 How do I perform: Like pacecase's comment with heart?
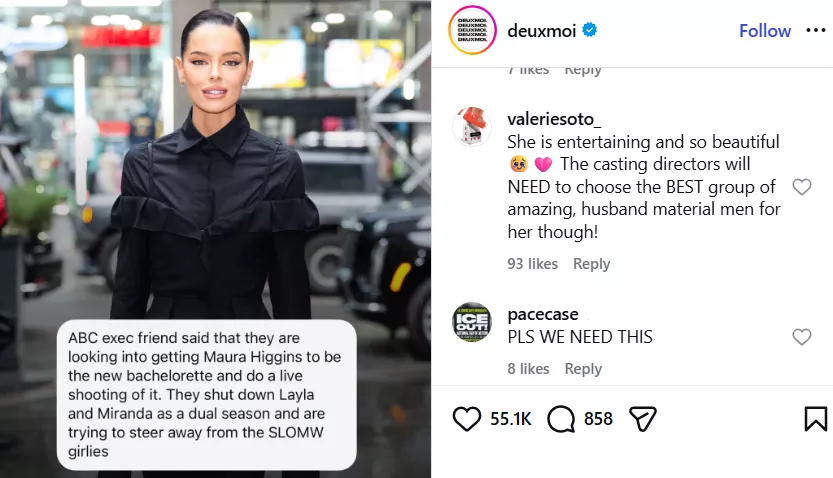[802, 337]
